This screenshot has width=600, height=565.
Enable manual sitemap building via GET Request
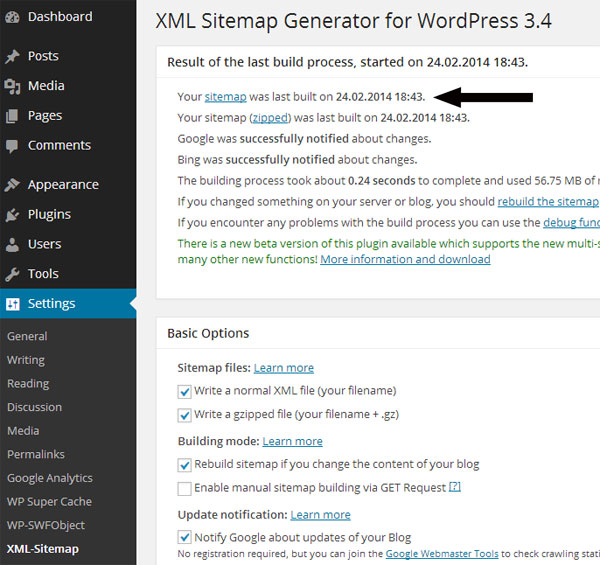pyautogui.click(x=184, y=488)
